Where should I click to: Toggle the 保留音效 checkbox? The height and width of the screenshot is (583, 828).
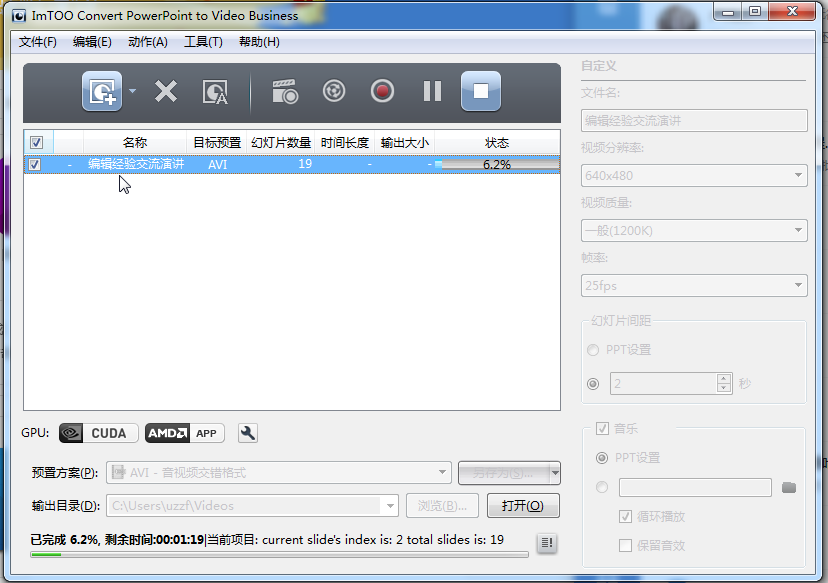tap(625, 546)
